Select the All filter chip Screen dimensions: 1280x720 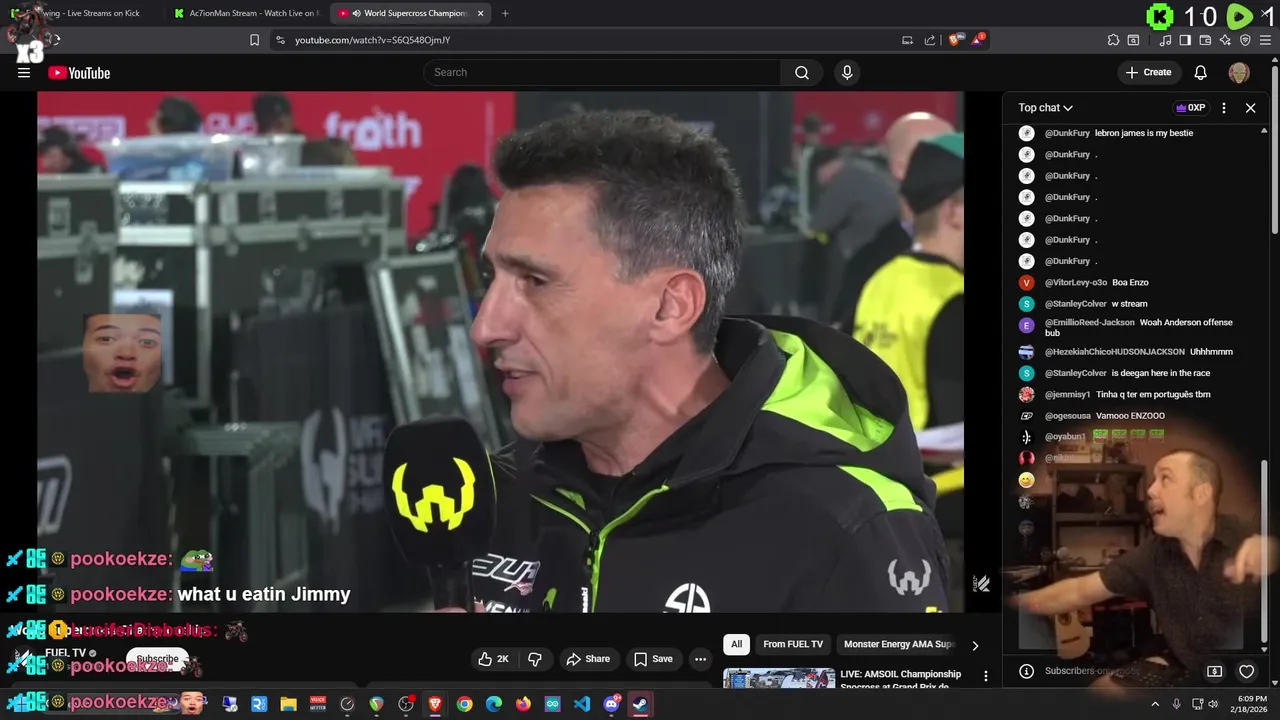737,645
